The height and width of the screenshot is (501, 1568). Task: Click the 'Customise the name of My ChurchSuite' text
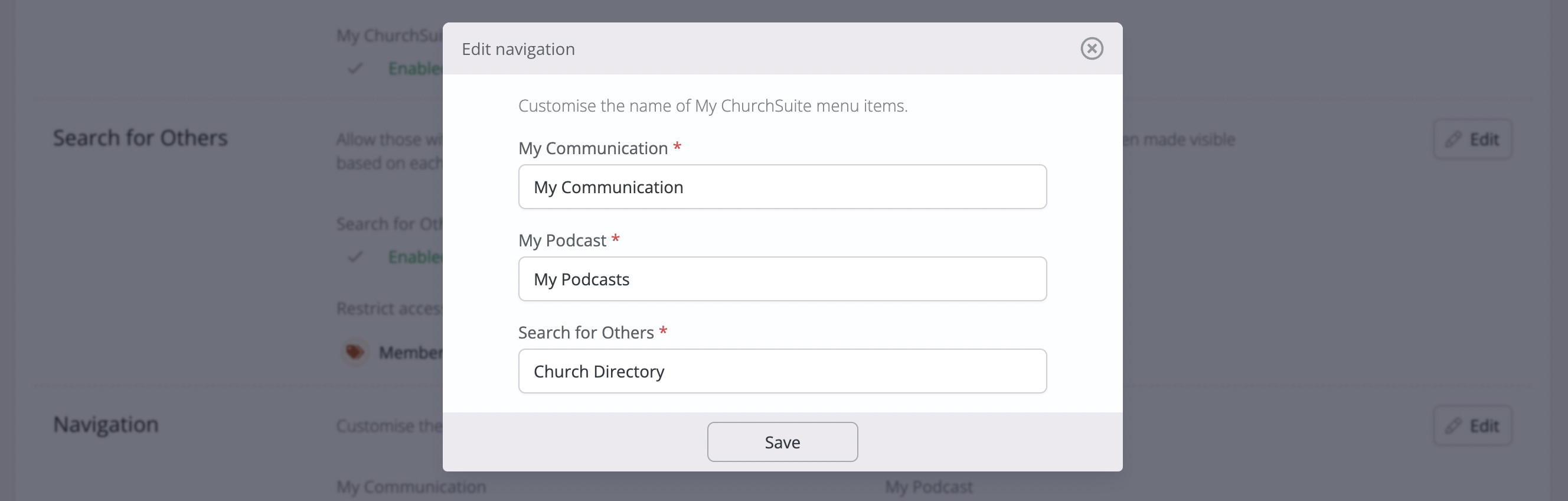tap(713, 105)
